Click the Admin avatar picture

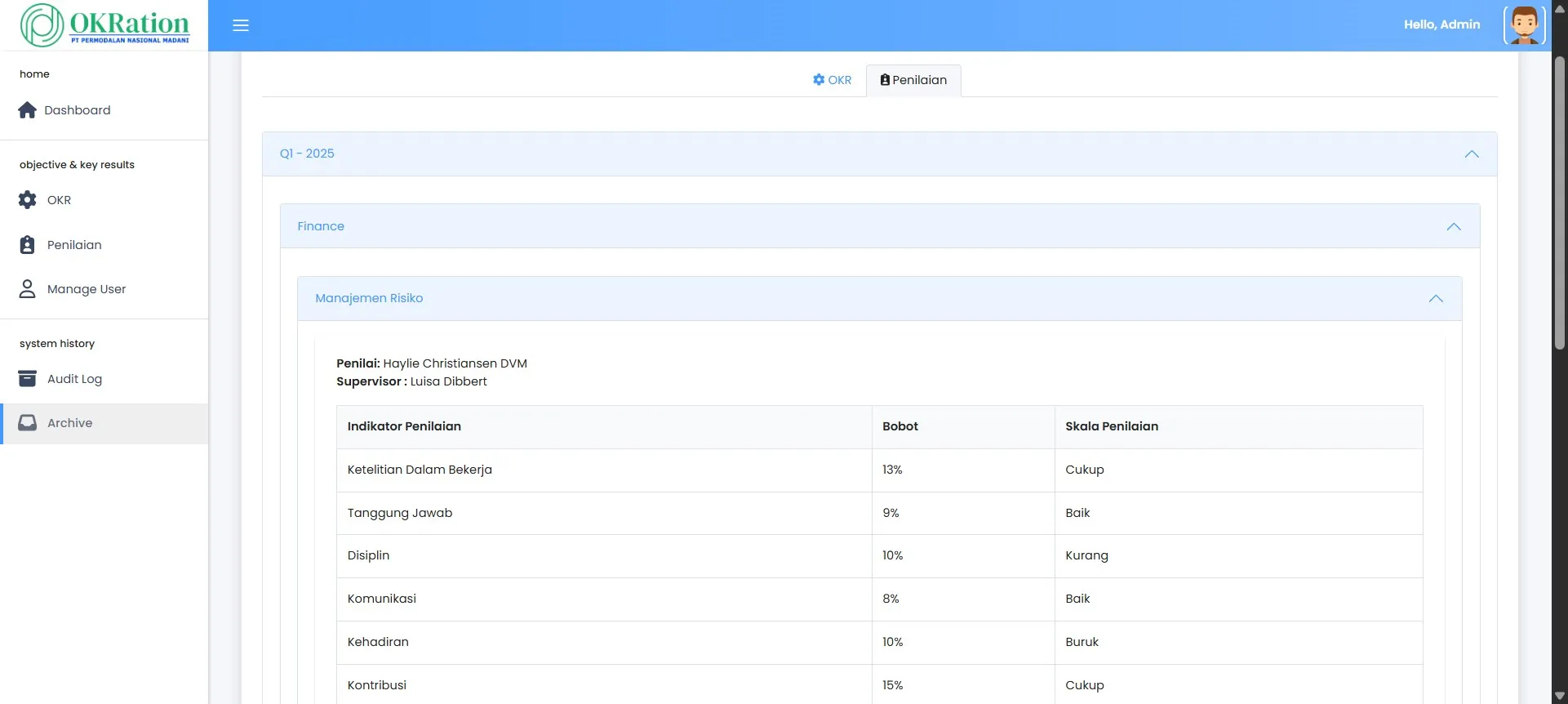(1524, 25)
